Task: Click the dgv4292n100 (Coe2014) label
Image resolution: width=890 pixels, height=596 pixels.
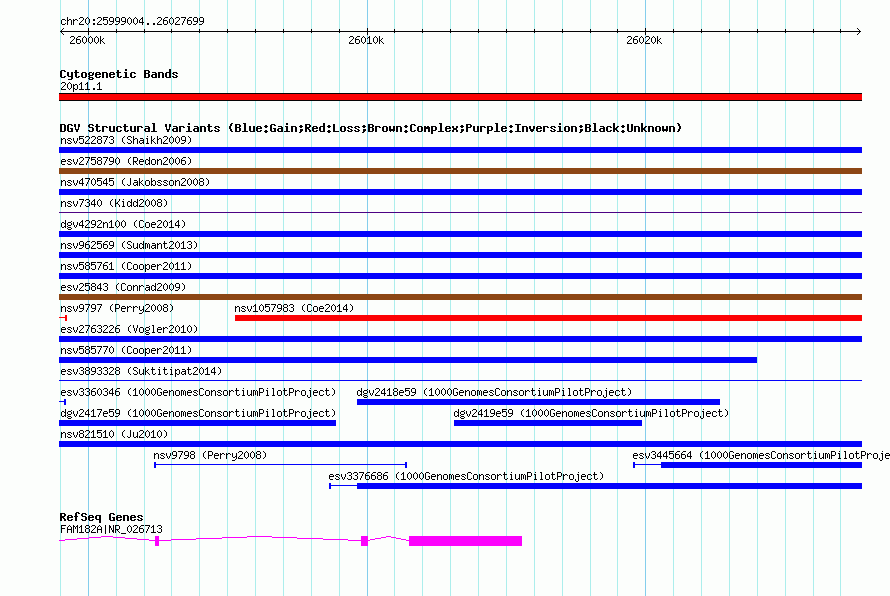Action: point(123,224)
